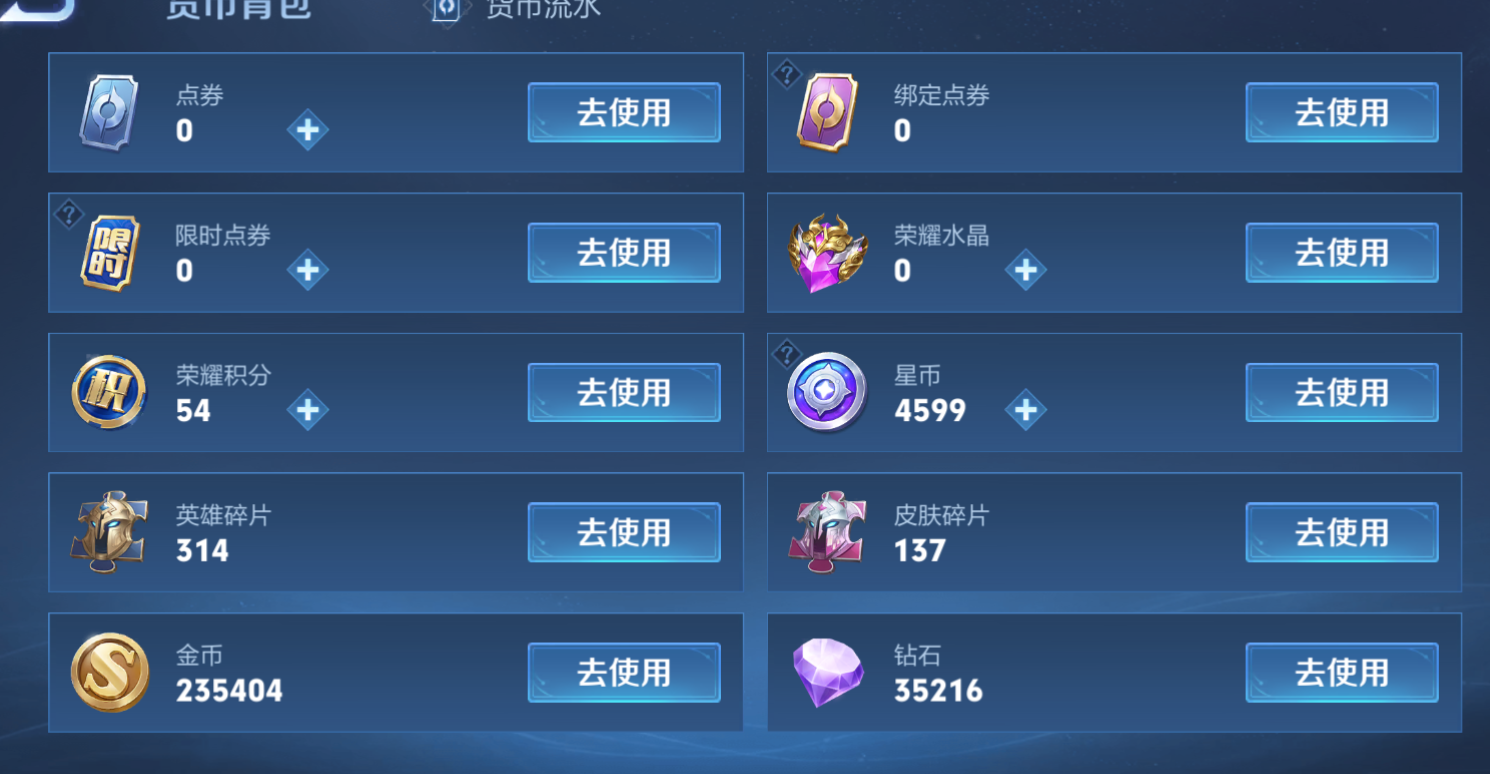Click 去使用 button for 英雄碎片

point(624,532)
